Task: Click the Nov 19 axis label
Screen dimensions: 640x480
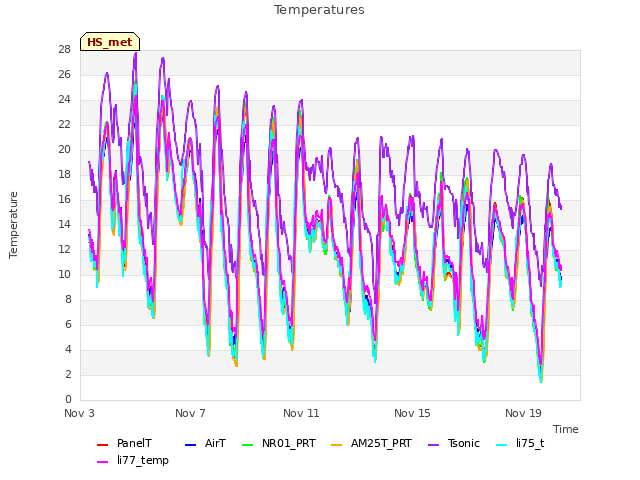Action: pyautogui.click(x=523, y=413)
